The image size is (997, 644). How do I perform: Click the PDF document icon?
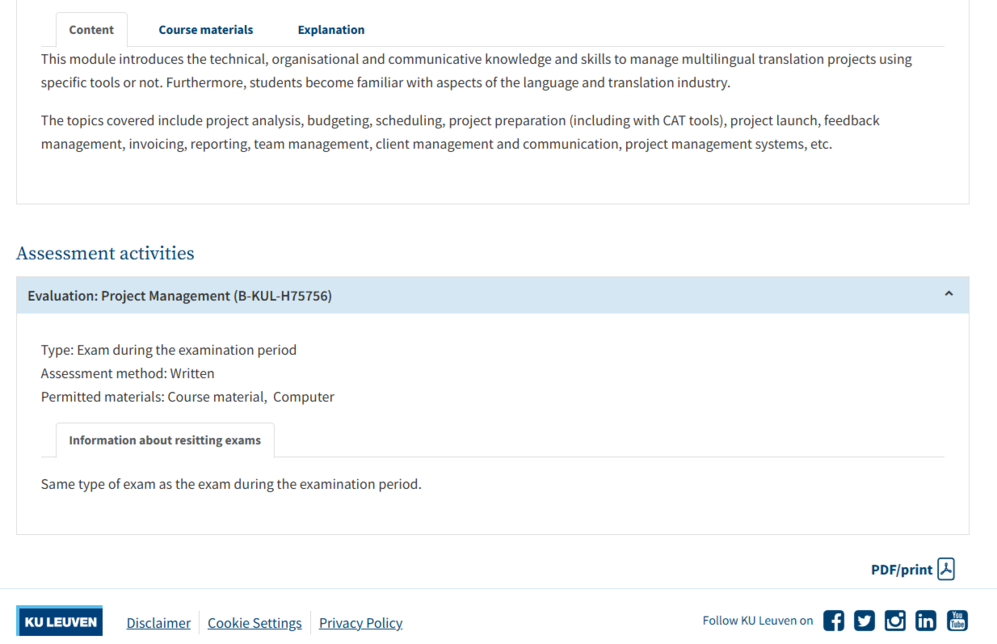pos(946,569)
